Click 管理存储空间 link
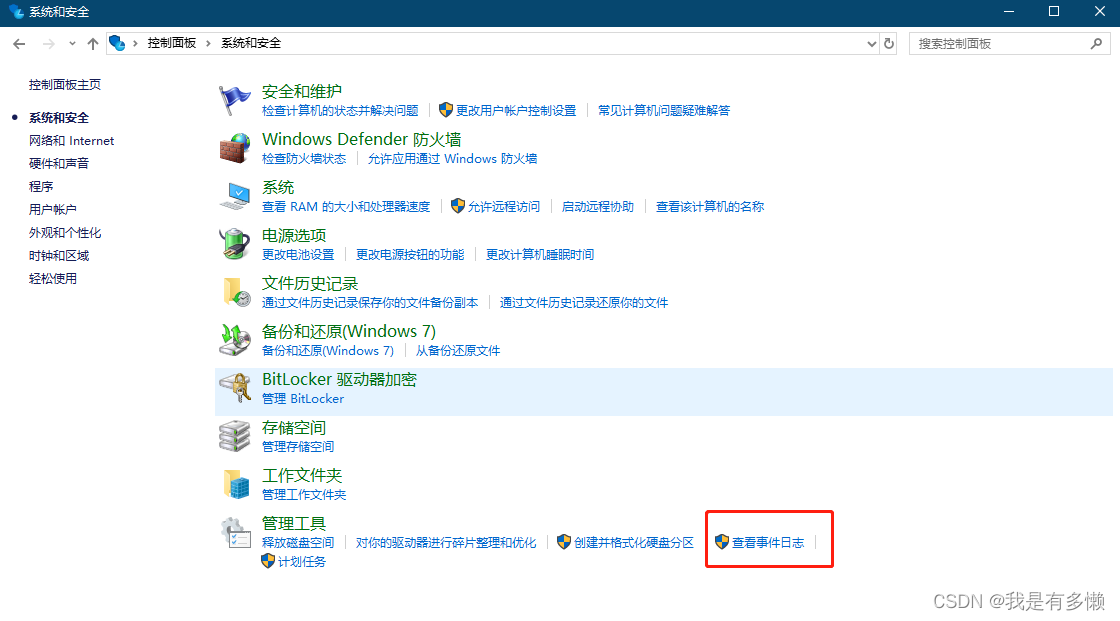Image resolution: width=1120 pixels, height=621 pixels. click(x=298, y=447)
